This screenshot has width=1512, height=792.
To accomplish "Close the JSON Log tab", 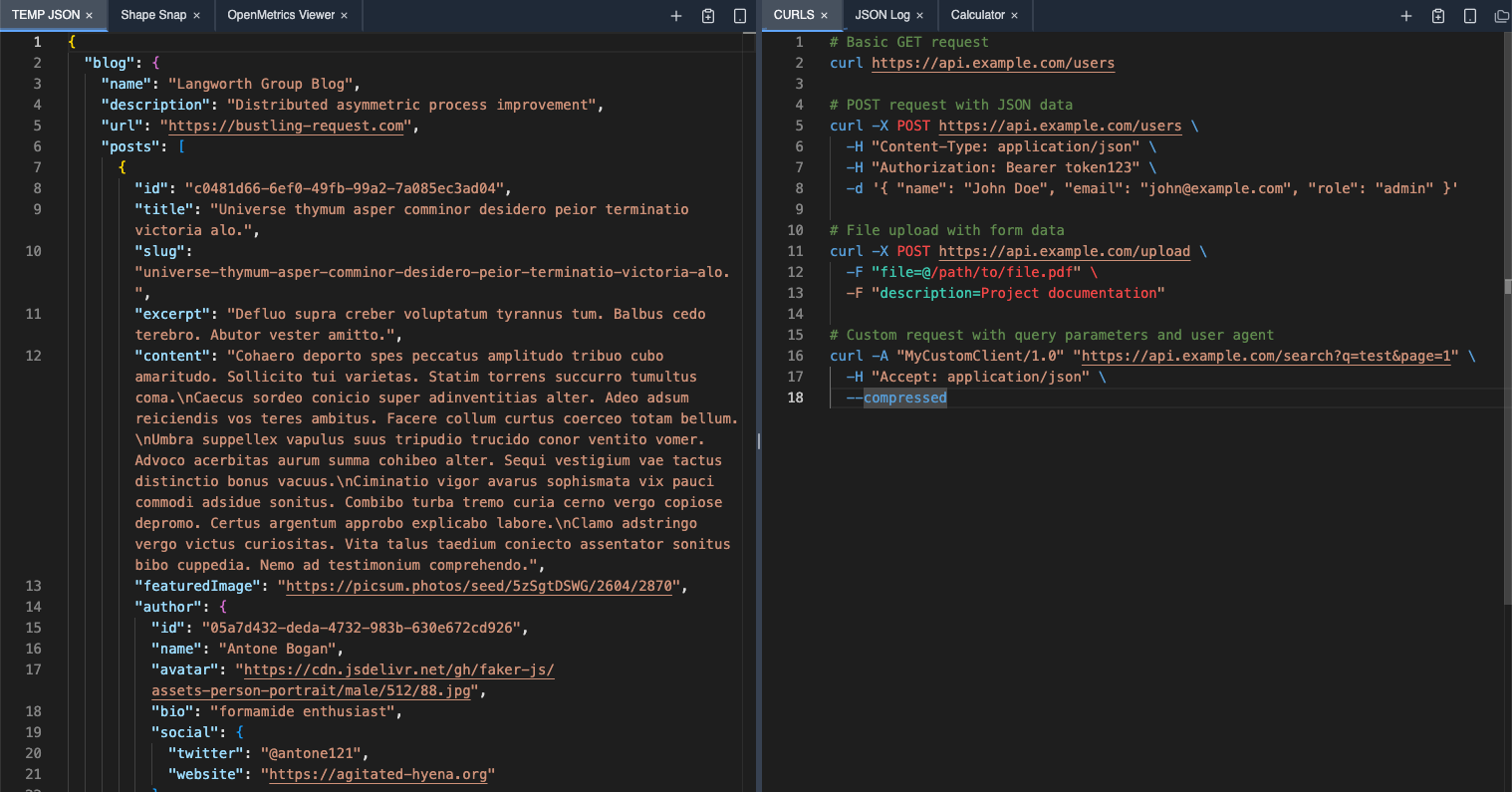I will [x=919, y=16].
